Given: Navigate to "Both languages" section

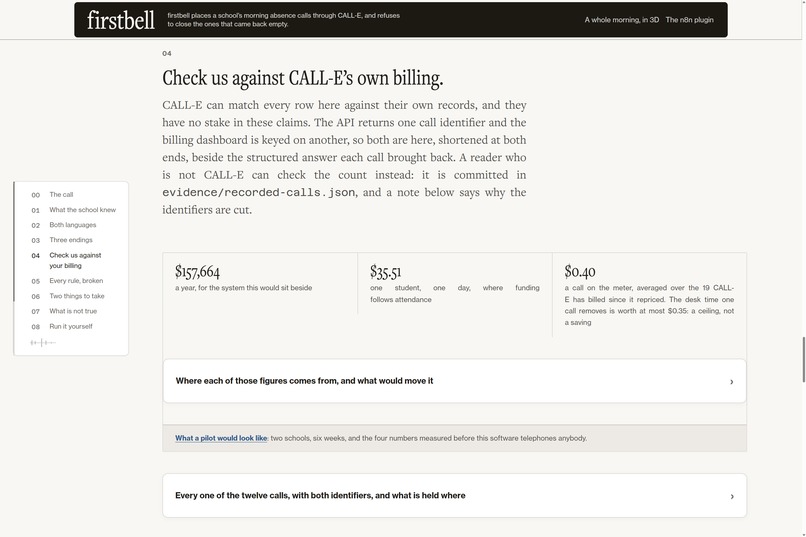Looking at the screenshot, I should click(72, 225).
